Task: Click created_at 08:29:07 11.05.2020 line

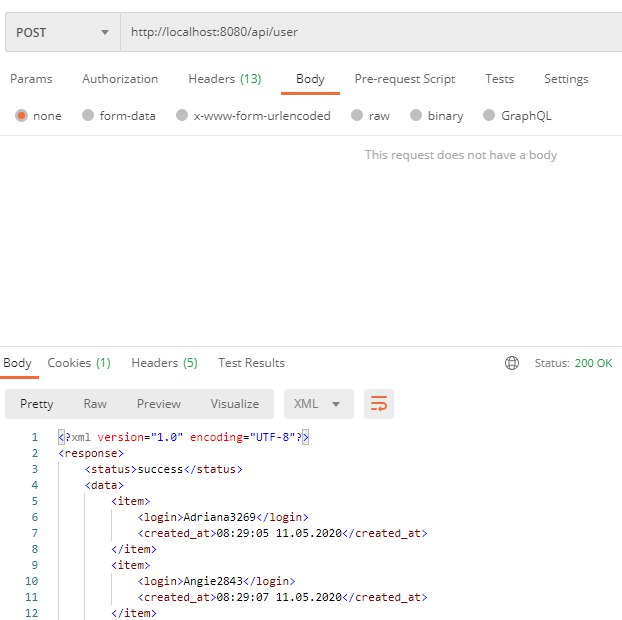Action: click(x=282, y=597)
